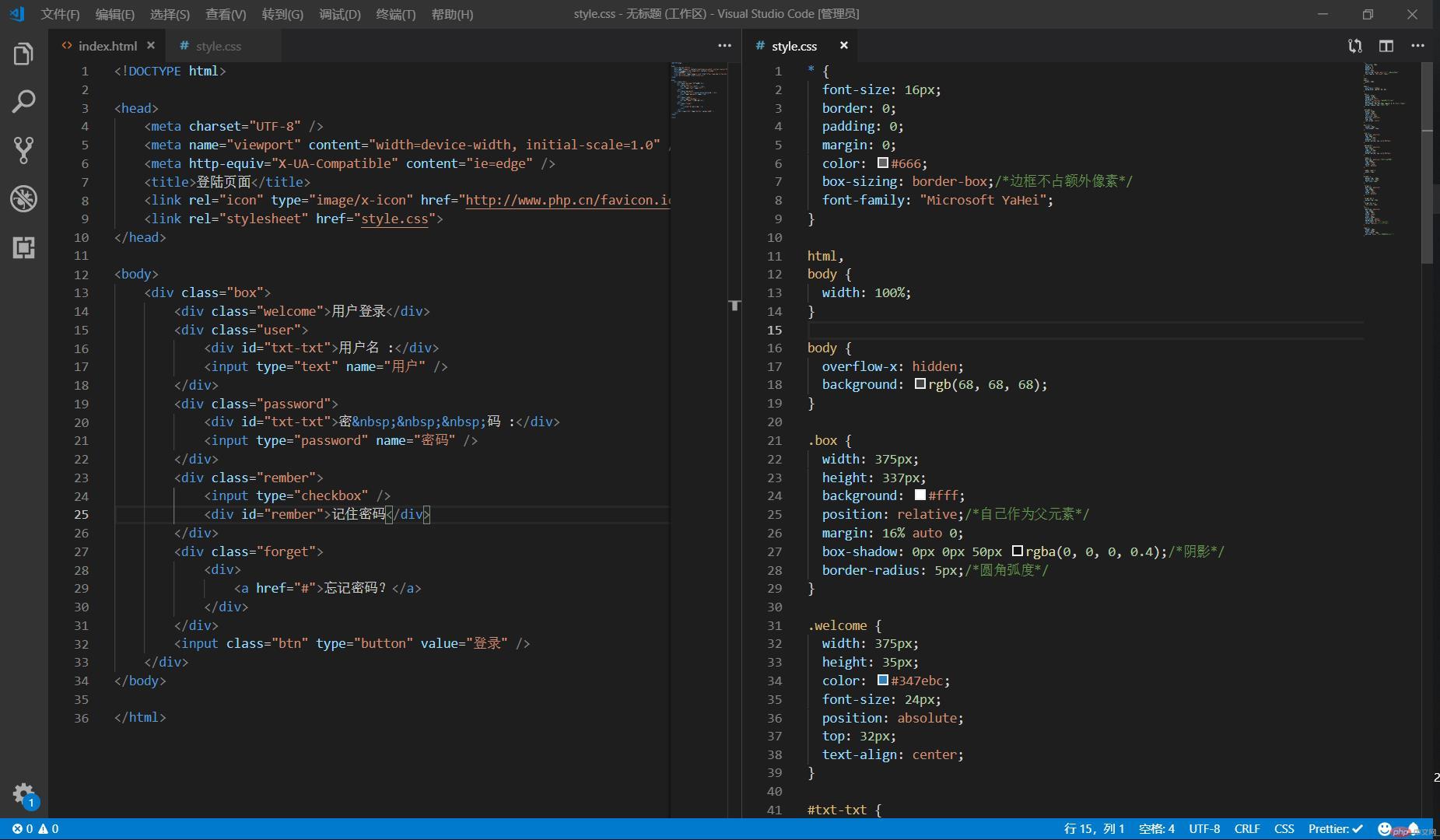Click the CSS language mode indicator
Image resolution: width=1440 pixels, height=840 pixels.
pos(1284,829)
